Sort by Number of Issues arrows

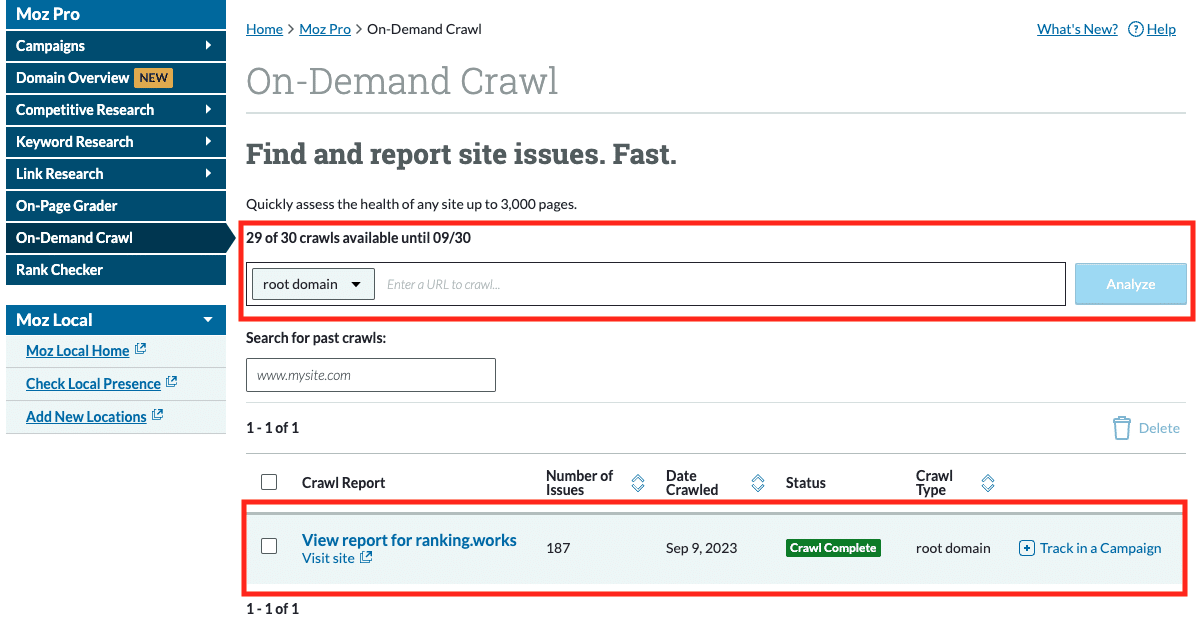click(638, 483)
